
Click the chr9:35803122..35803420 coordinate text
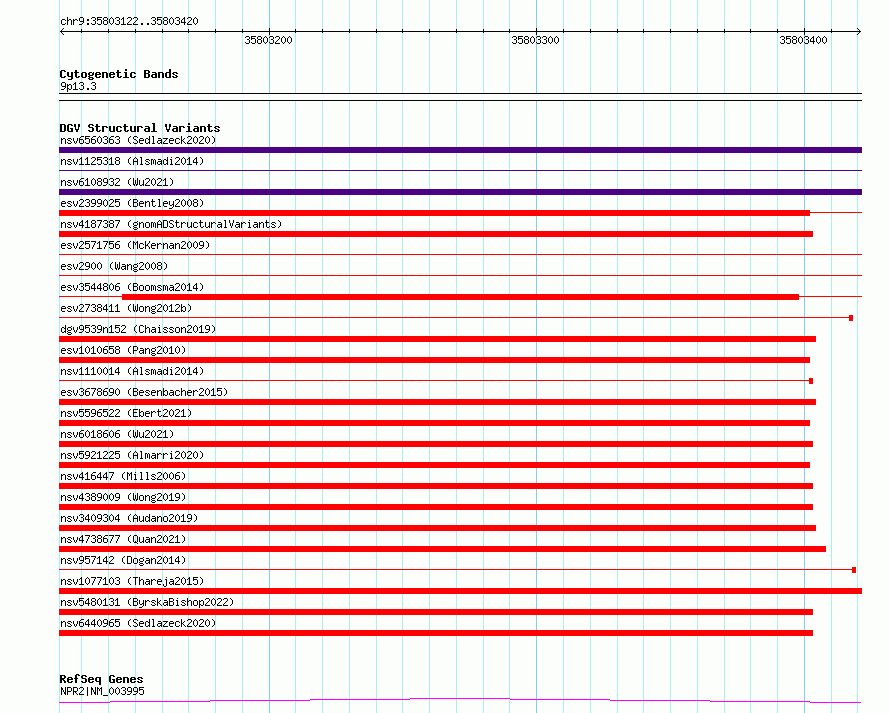coord(129,22)
